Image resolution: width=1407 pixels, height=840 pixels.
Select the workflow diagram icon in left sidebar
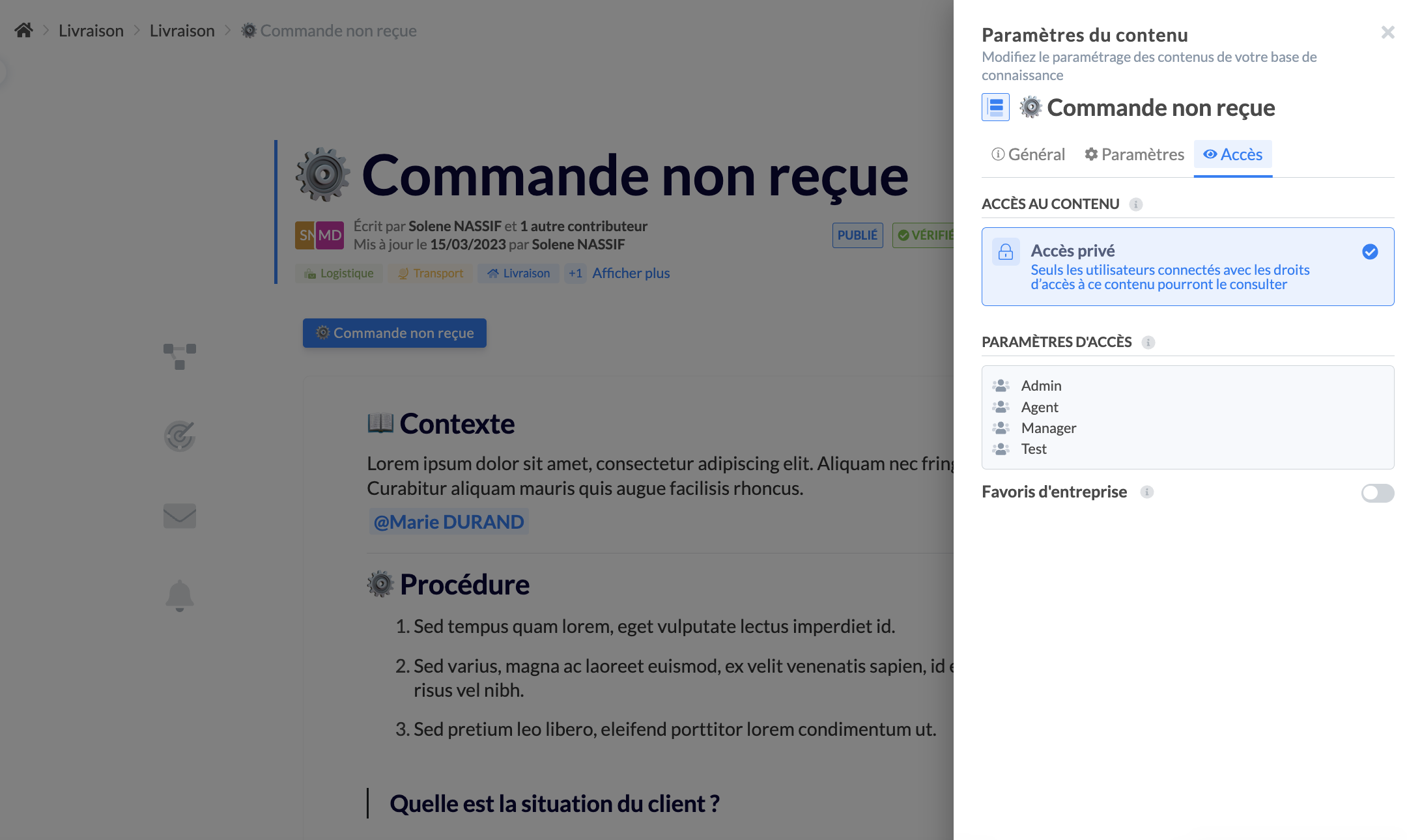179,356
